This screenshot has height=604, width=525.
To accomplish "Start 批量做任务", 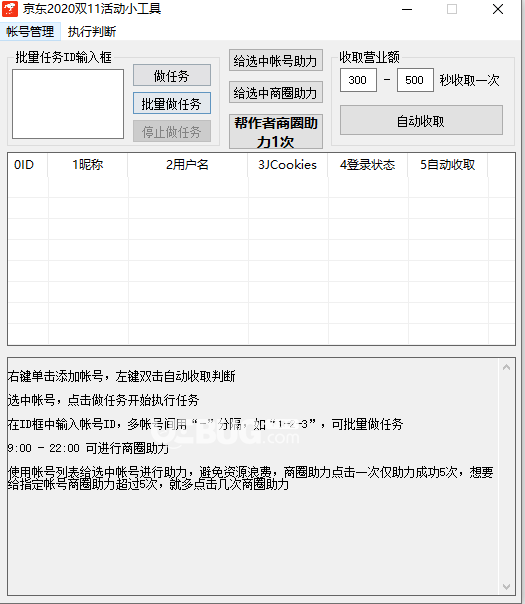I will 172,103.
